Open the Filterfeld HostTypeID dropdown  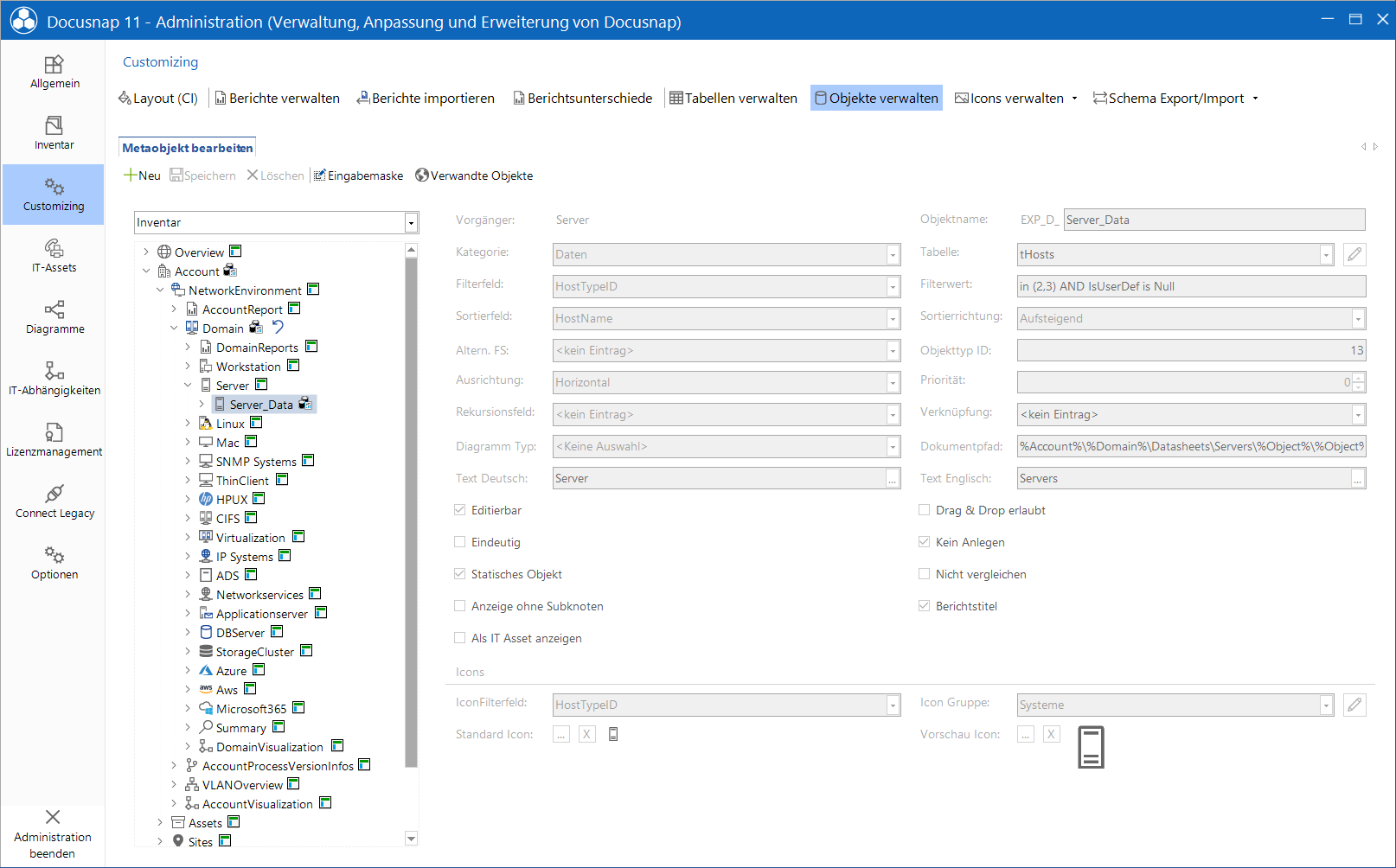click(x=893, y=286)
